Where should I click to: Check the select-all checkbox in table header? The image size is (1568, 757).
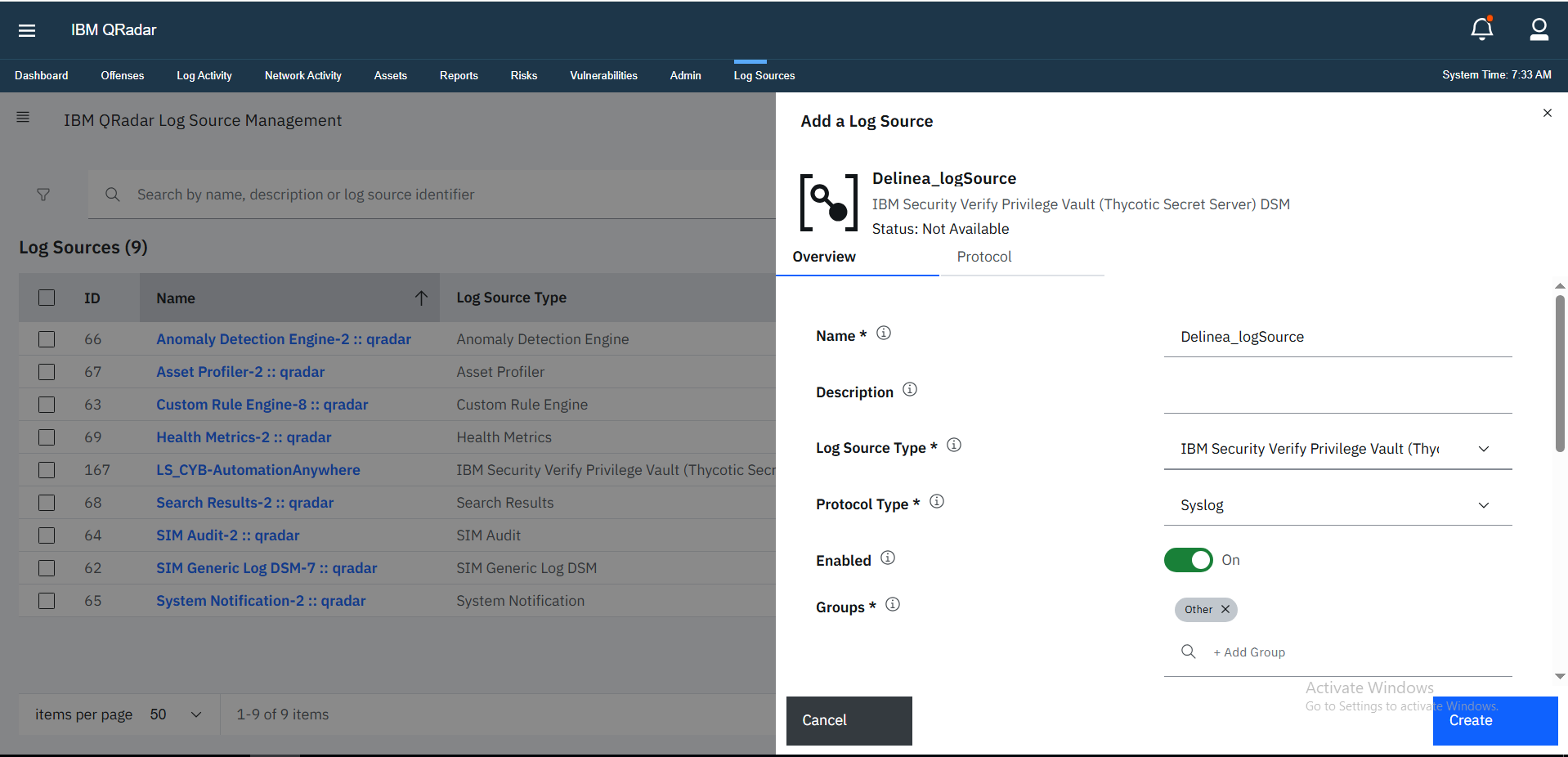pos(47,298)
